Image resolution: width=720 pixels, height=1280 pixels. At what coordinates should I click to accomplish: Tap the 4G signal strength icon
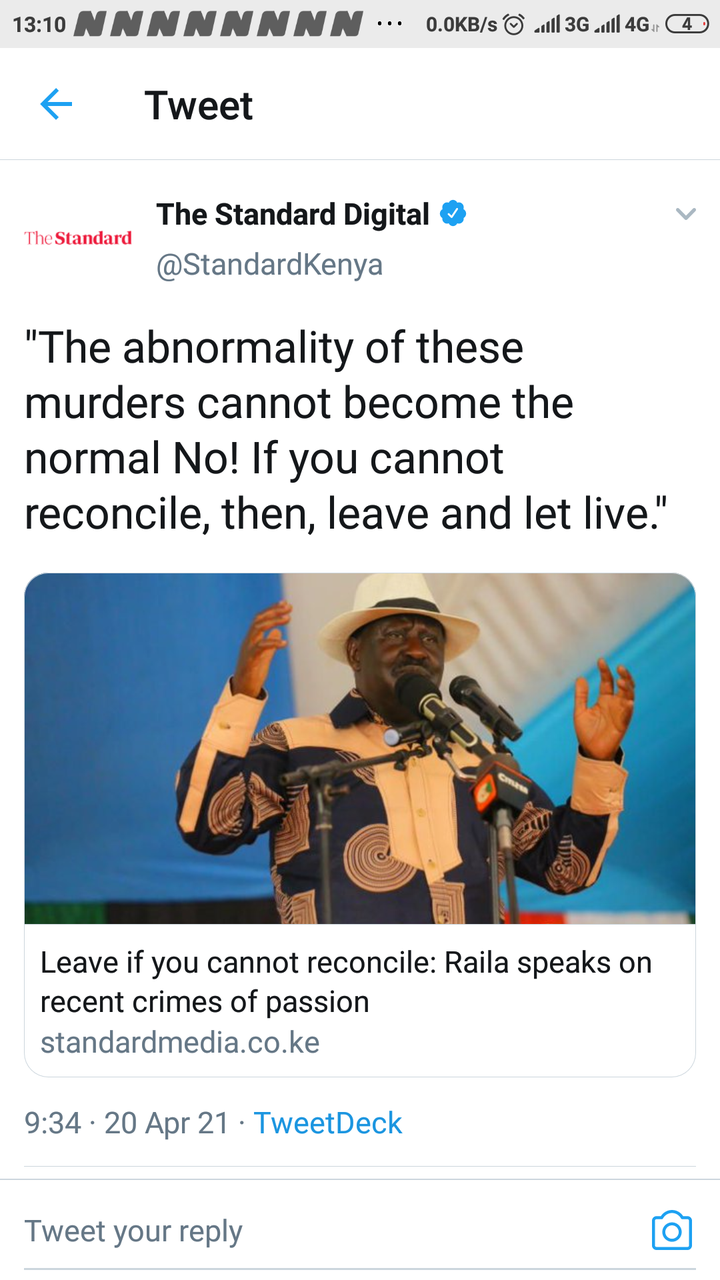[x=629, y=24]
